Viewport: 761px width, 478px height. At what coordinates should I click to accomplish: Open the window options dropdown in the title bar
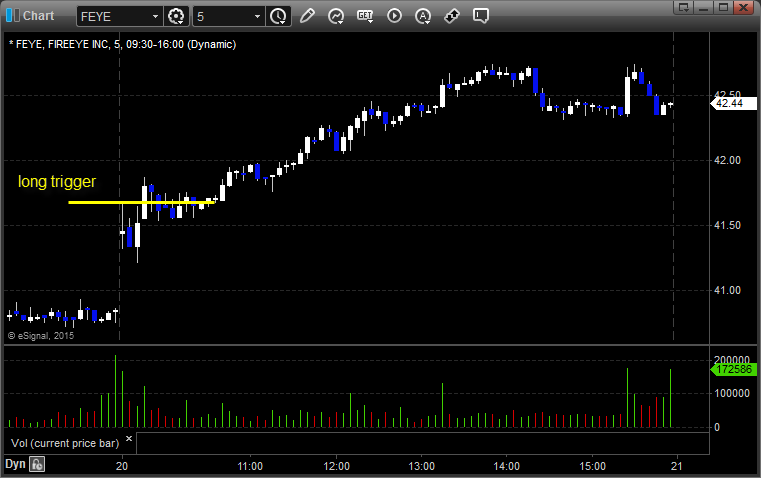coord(684,7)
